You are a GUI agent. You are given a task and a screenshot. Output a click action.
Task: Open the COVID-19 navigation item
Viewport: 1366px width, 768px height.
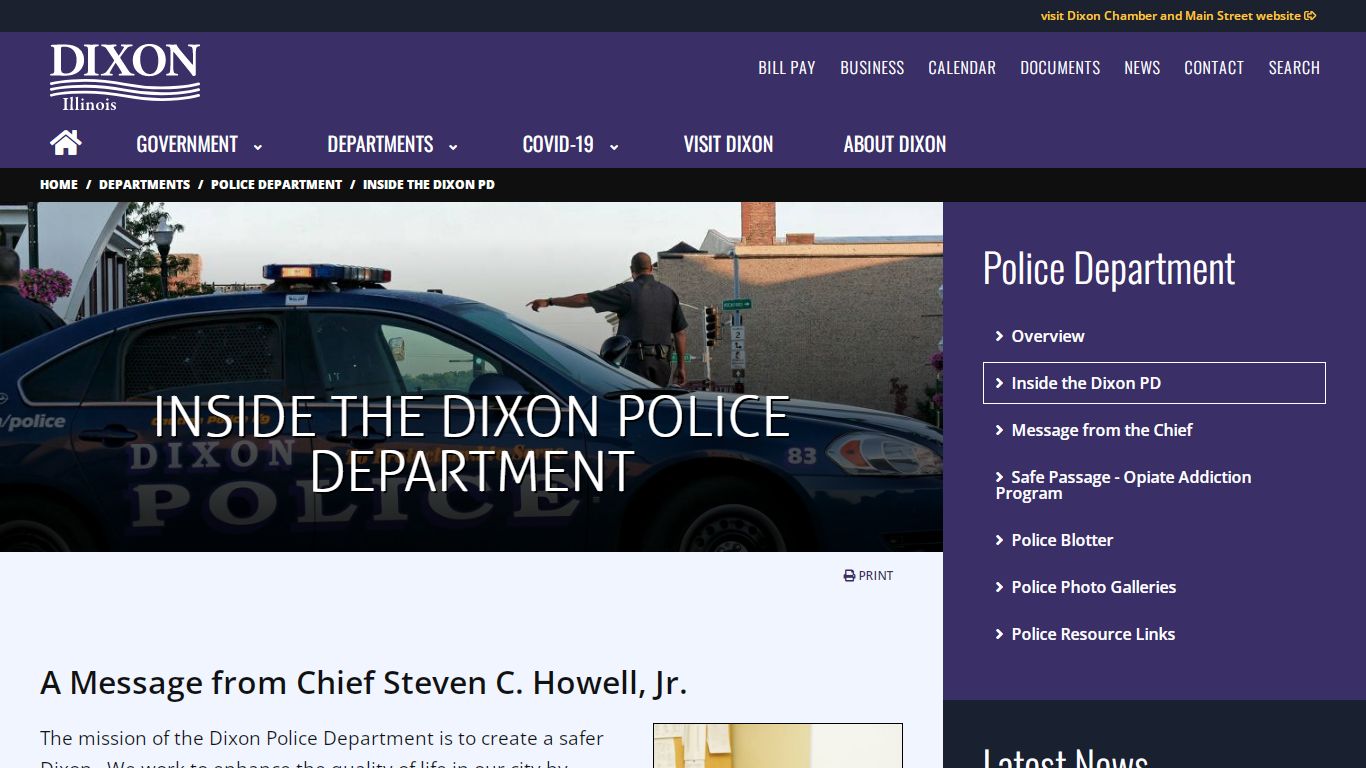558,144
